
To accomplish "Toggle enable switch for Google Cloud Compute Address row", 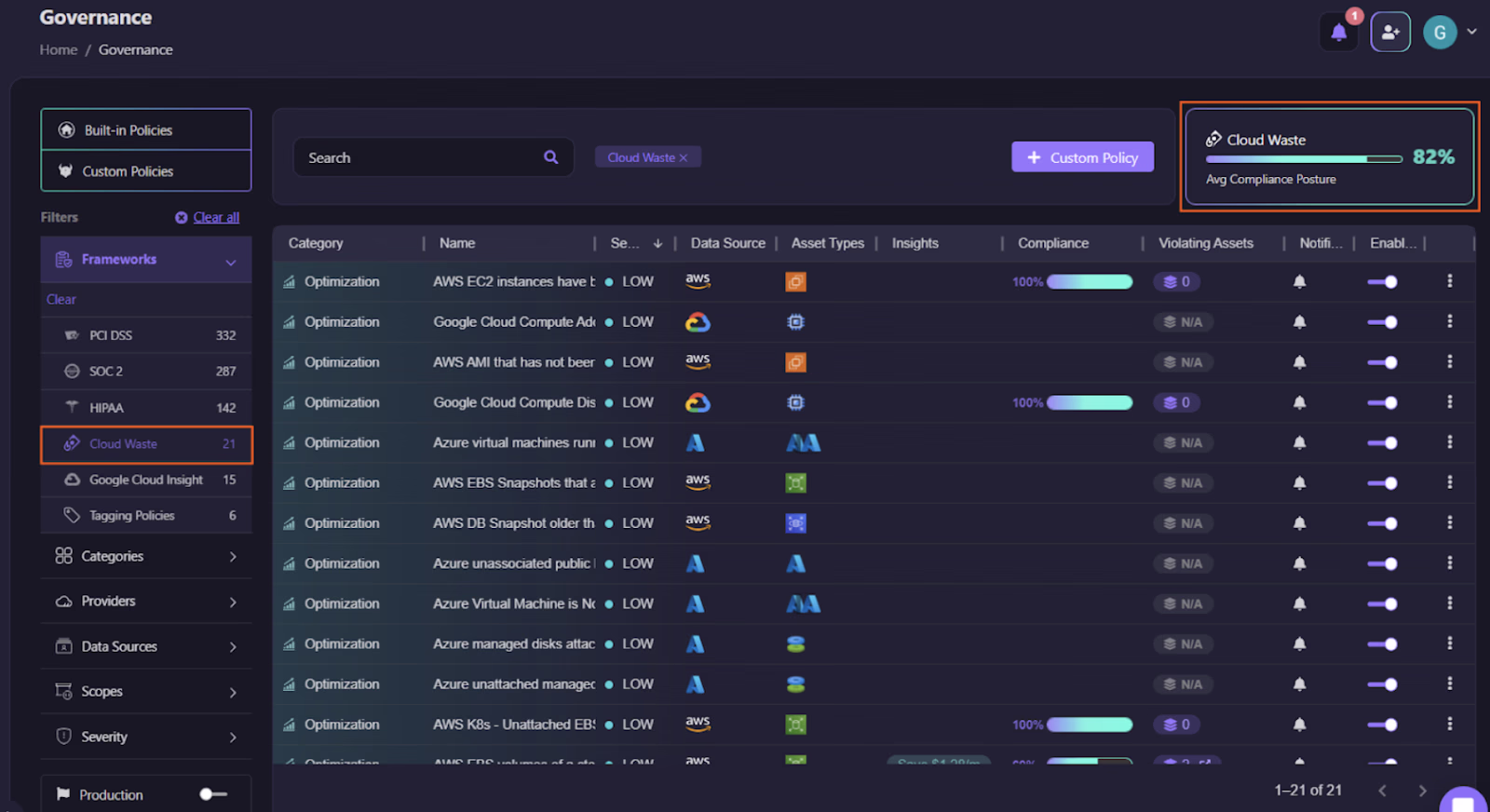I will coord(1382,322).
